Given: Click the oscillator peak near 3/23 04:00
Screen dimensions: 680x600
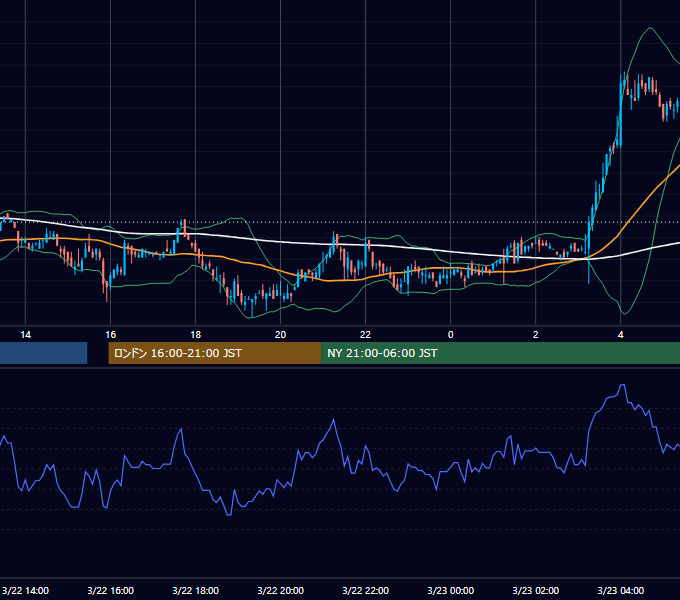Looking at the screenshot, I should coord(622,385).
